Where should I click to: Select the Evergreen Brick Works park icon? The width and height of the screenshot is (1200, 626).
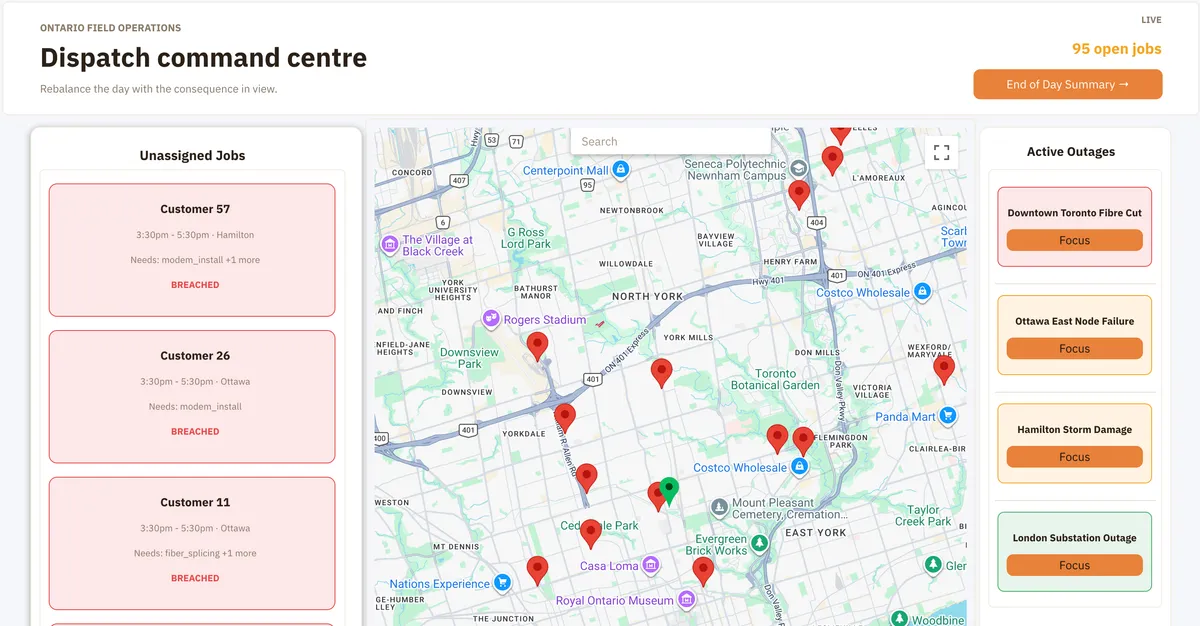pos(760,544)
